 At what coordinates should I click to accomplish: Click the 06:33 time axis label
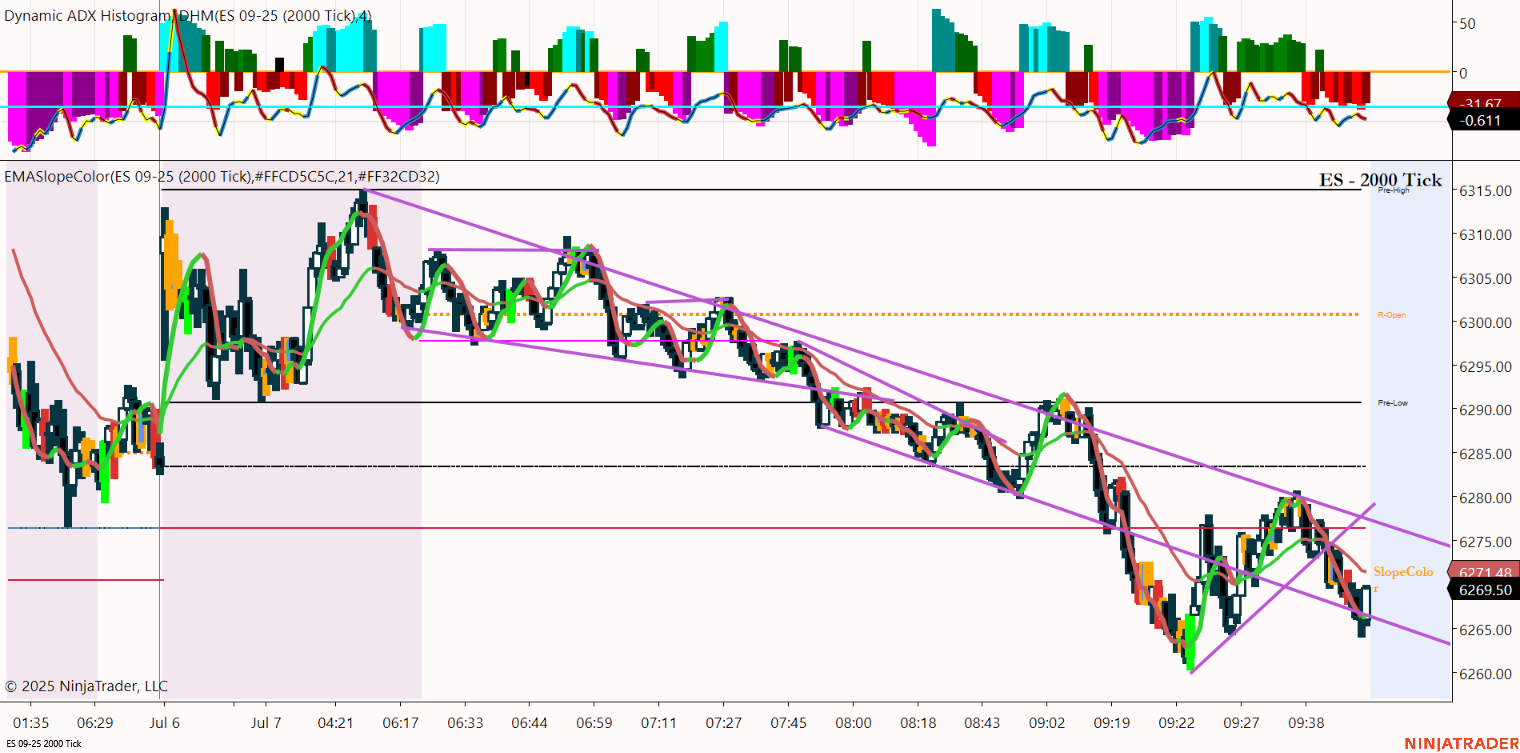465,722
